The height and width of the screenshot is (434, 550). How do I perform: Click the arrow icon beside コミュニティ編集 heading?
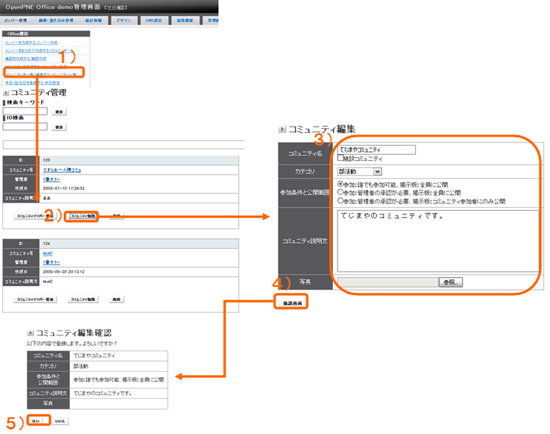(x=282, y=129)
